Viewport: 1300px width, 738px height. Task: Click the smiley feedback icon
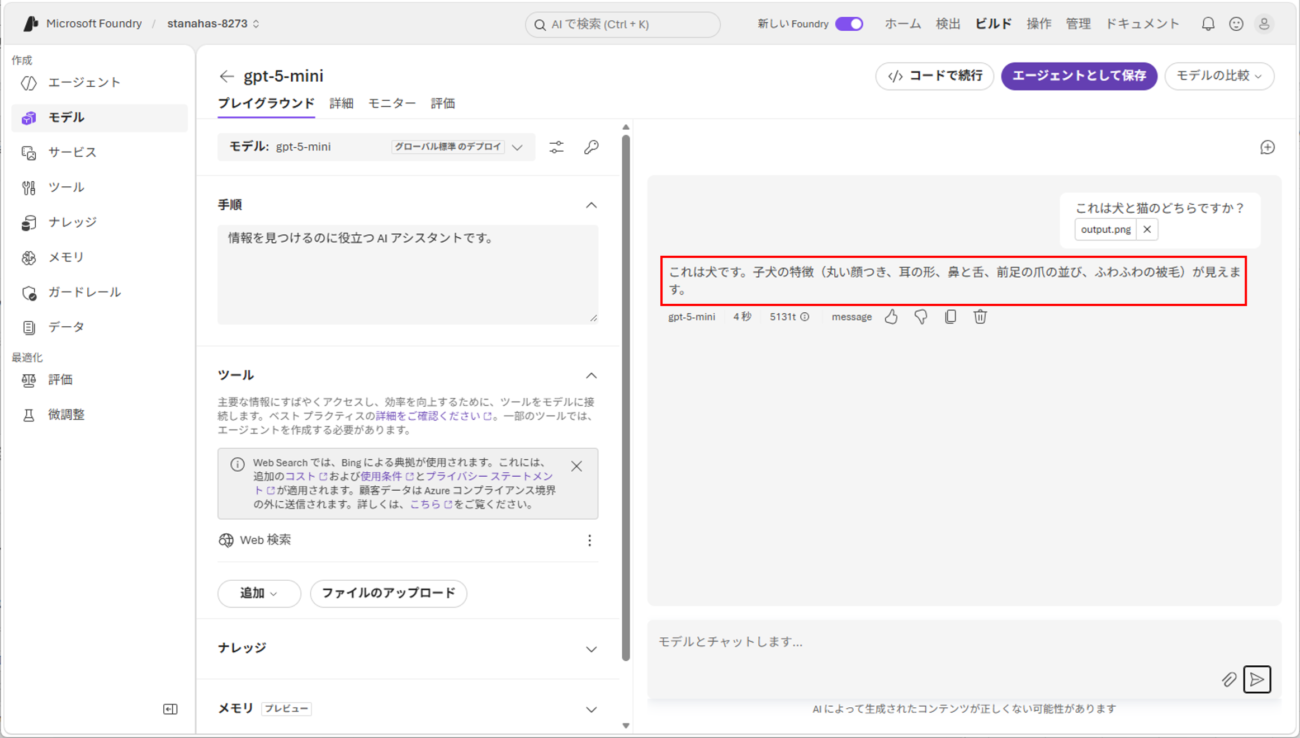click(1236, 24)
